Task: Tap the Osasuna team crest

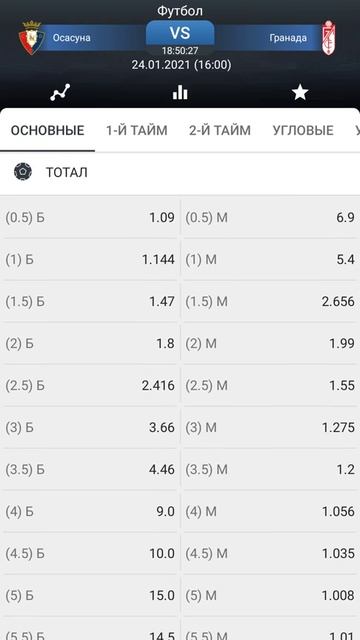Action: click(31, 38)
